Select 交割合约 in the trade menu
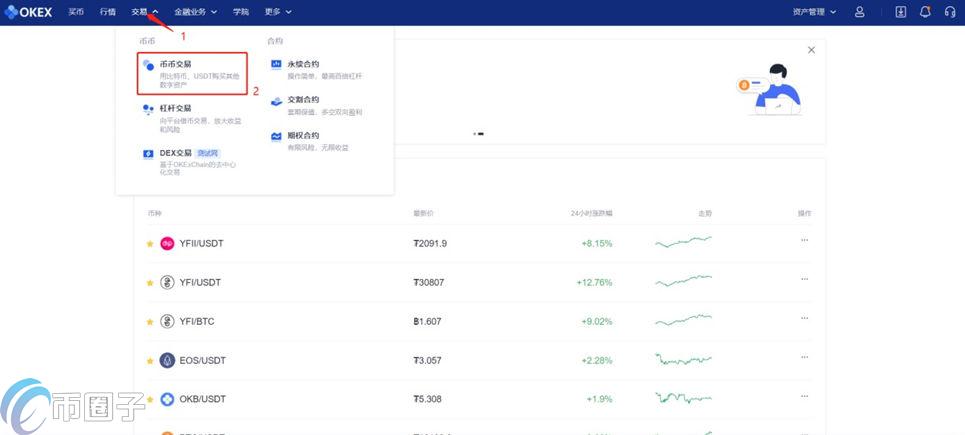Screen dimensions: 965x435 318,105
